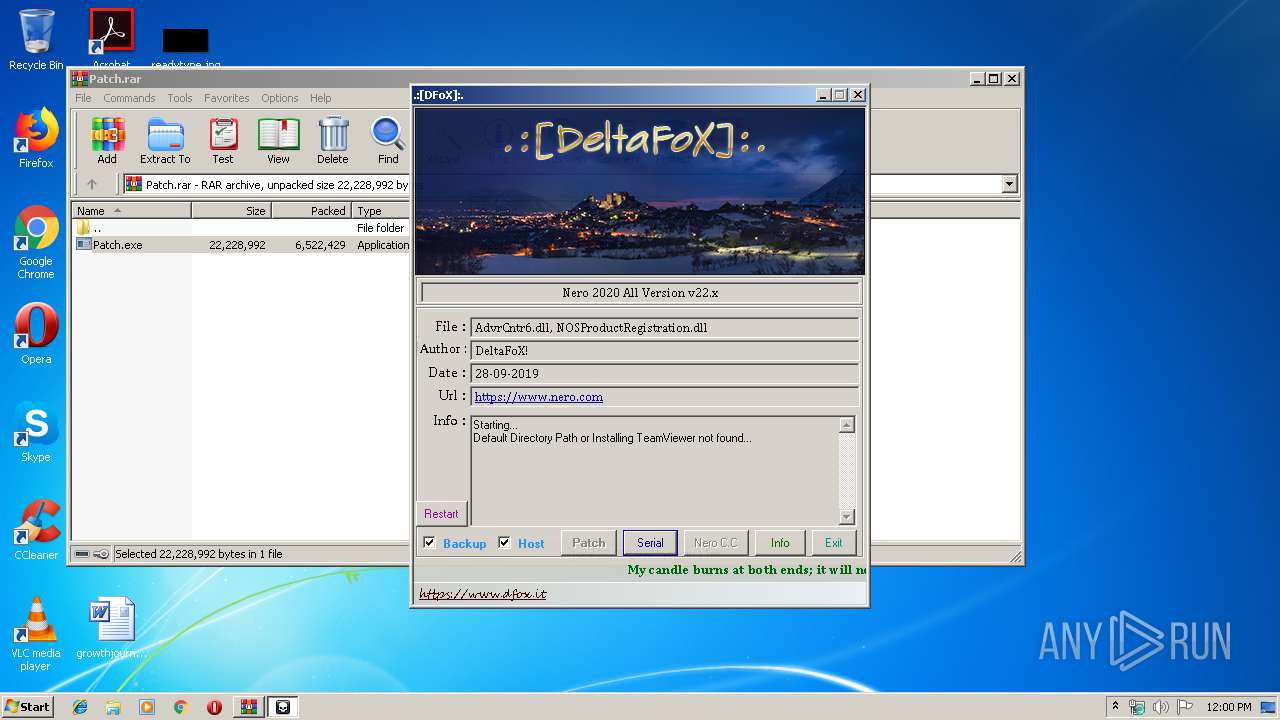Click the File field with AdvrCntr6.dll
This screenshot has height=720, width=1280.
665,328
